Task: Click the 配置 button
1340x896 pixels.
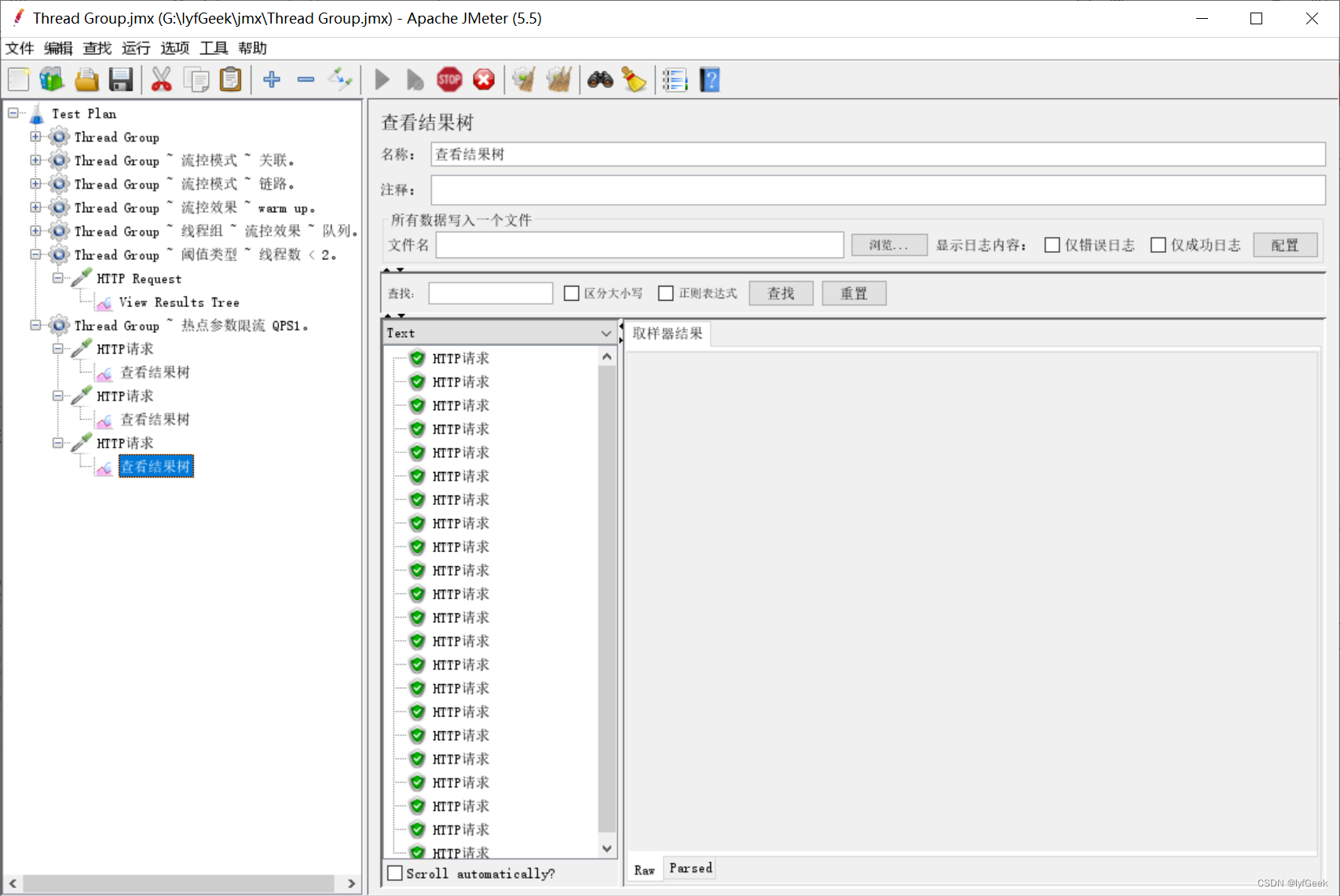Action: click(x=1285, y=245)
